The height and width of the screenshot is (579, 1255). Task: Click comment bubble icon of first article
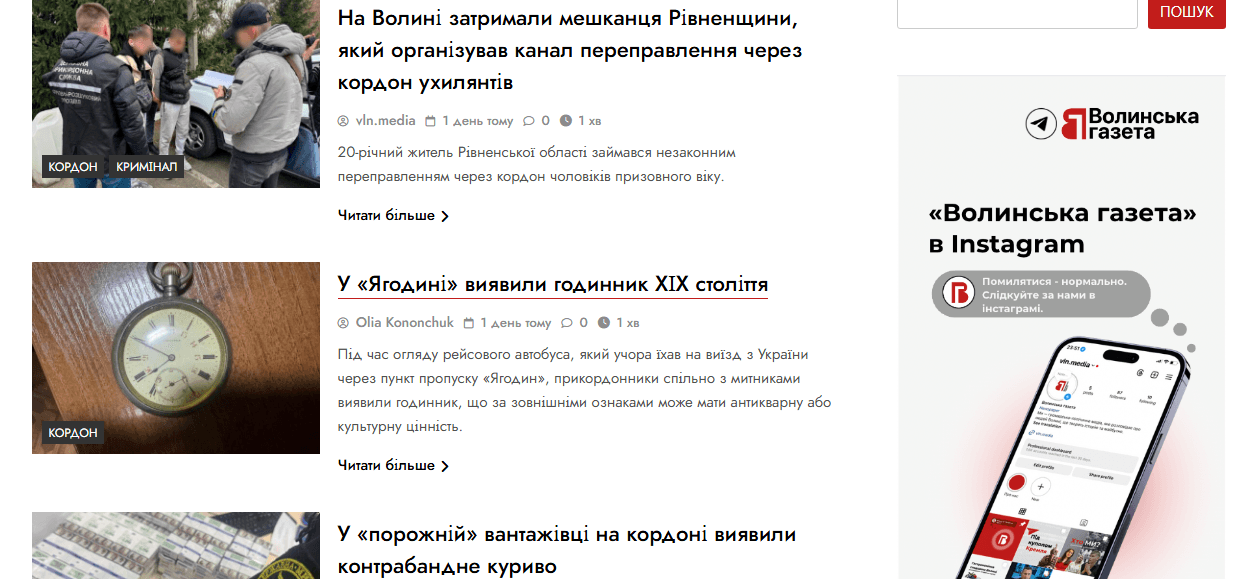[x=529, y=121]
